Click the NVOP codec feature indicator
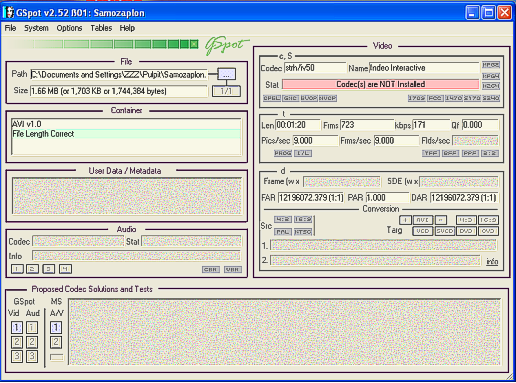Viewport: 516px width, 383px height. pyautogui.click(x=328, y=98)
